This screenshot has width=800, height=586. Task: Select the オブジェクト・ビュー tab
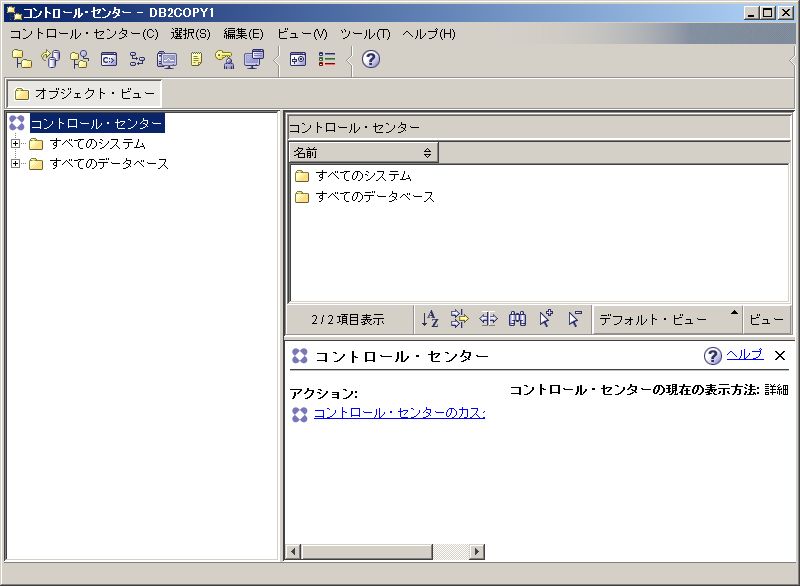point(85,94)
